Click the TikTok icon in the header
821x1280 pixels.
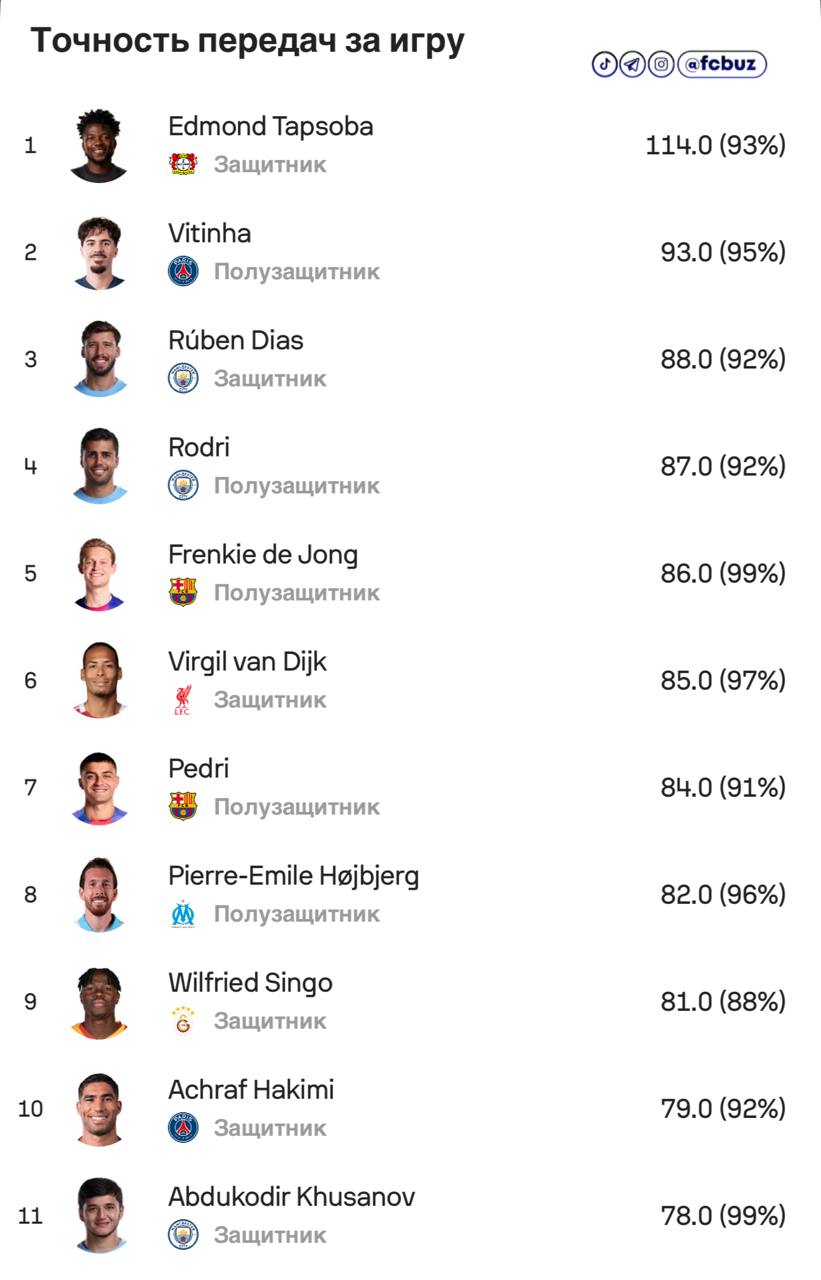coord(604,65)
